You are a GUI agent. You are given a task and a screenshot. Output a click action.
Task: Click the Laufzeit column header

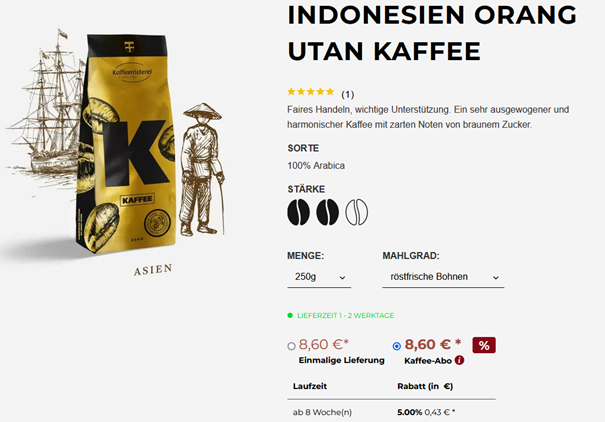[x=310, y=386]
